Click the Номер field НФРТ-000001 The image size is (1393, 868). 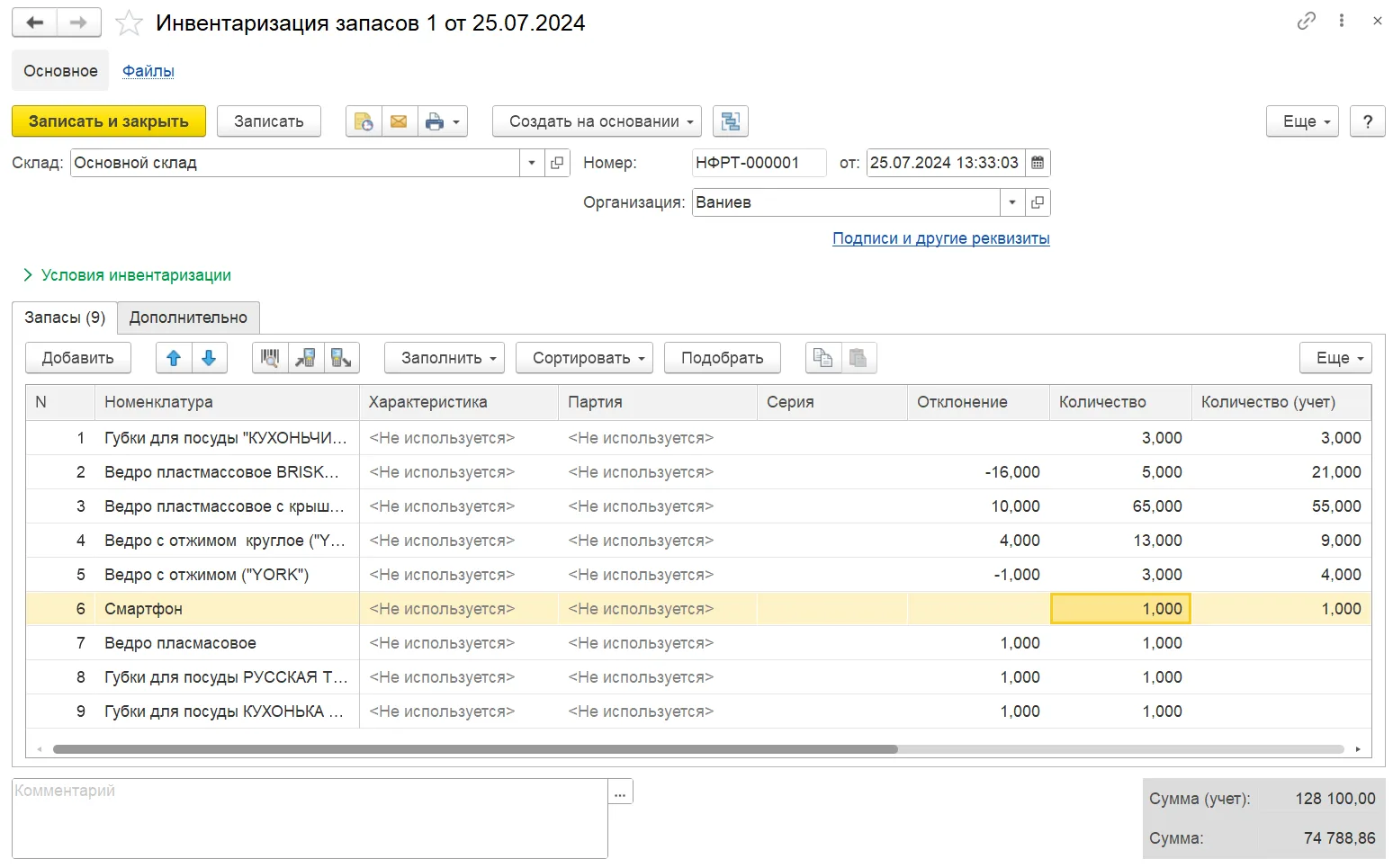pyautogui.click(x=759, y=163)
